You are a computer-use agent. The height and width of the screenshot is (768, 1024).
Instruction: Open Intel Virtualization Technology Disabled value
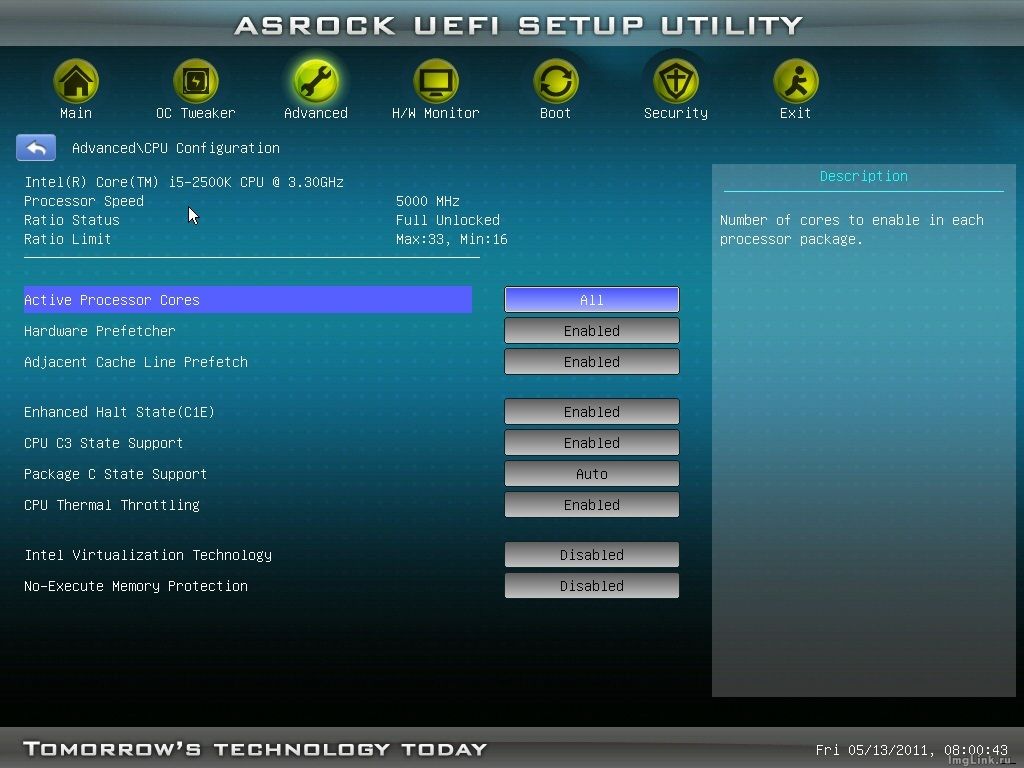point(592,554)
